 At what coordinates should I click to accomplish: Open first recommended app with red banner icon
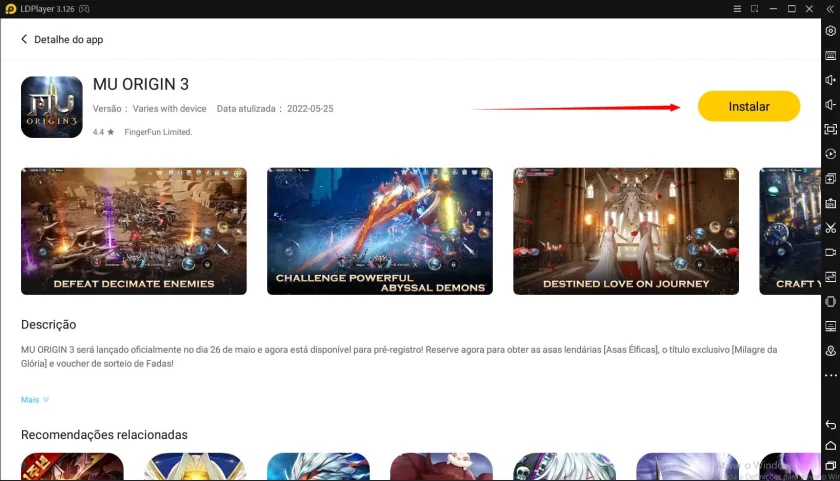(x=72, y=467)
